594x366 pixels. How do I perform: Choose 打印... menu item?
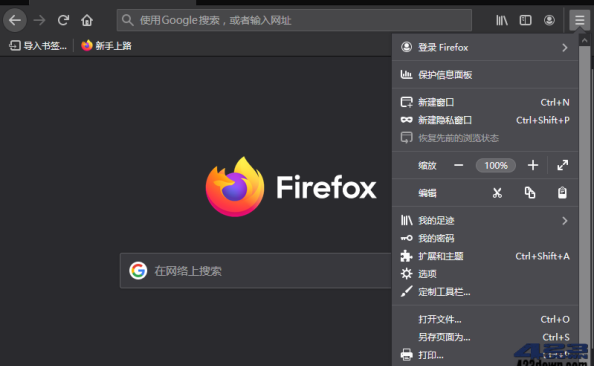(485, 355)
